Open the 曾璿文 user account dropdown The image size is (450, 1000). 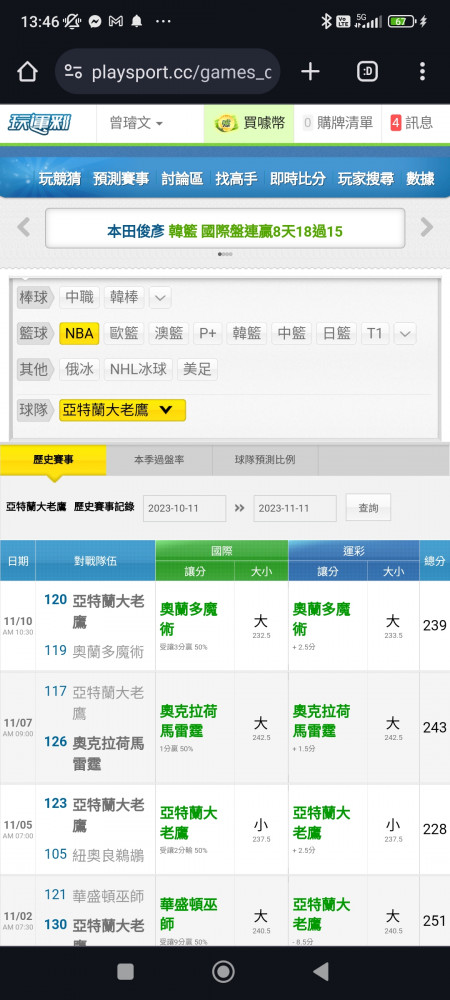136,123
